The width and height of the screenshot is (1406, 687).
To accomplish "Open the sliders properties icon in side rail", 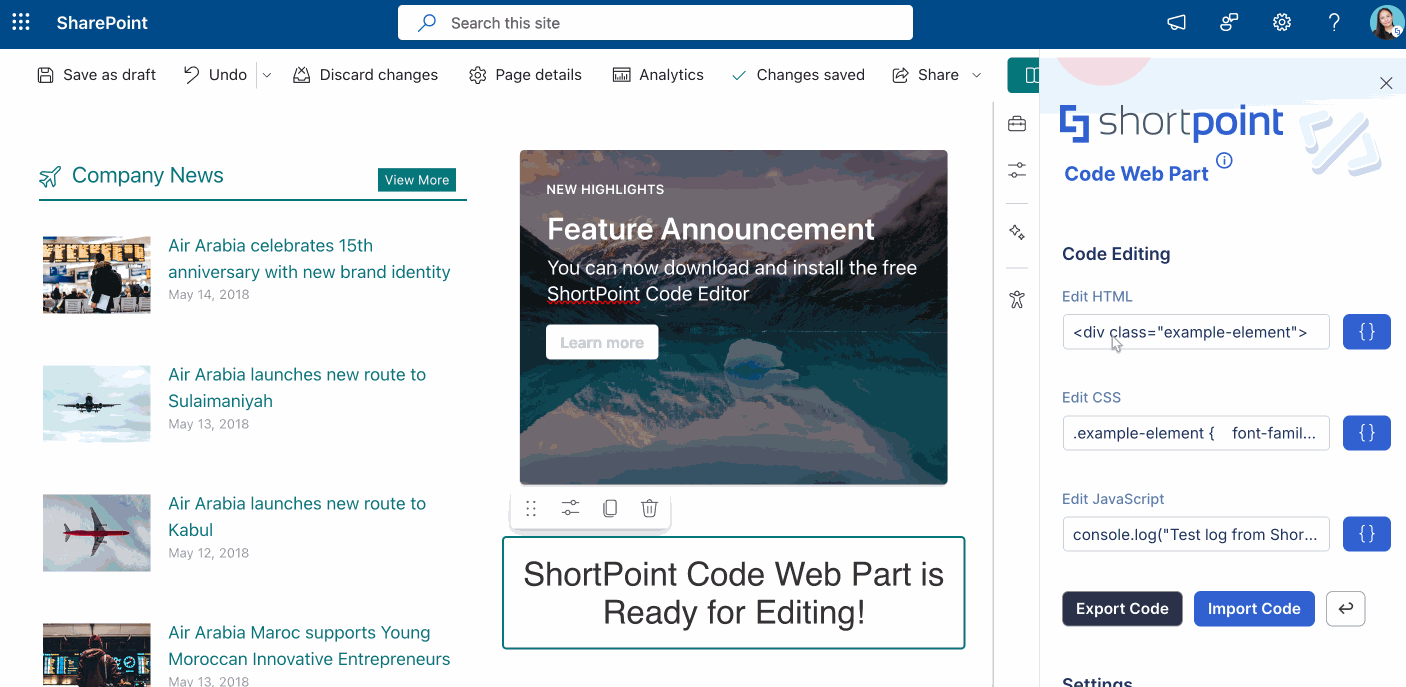I will (x=1017, y=171).
